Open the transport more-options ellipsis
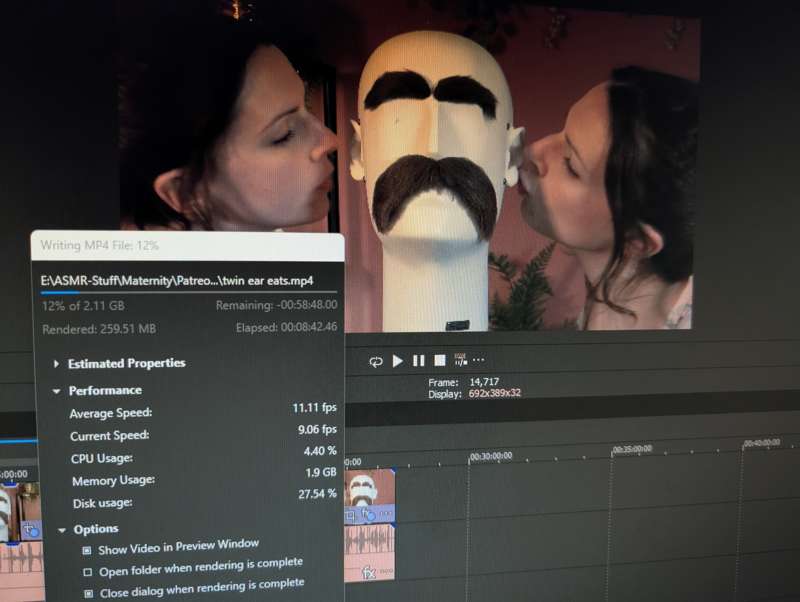800x602 pixels. [479, 360]
